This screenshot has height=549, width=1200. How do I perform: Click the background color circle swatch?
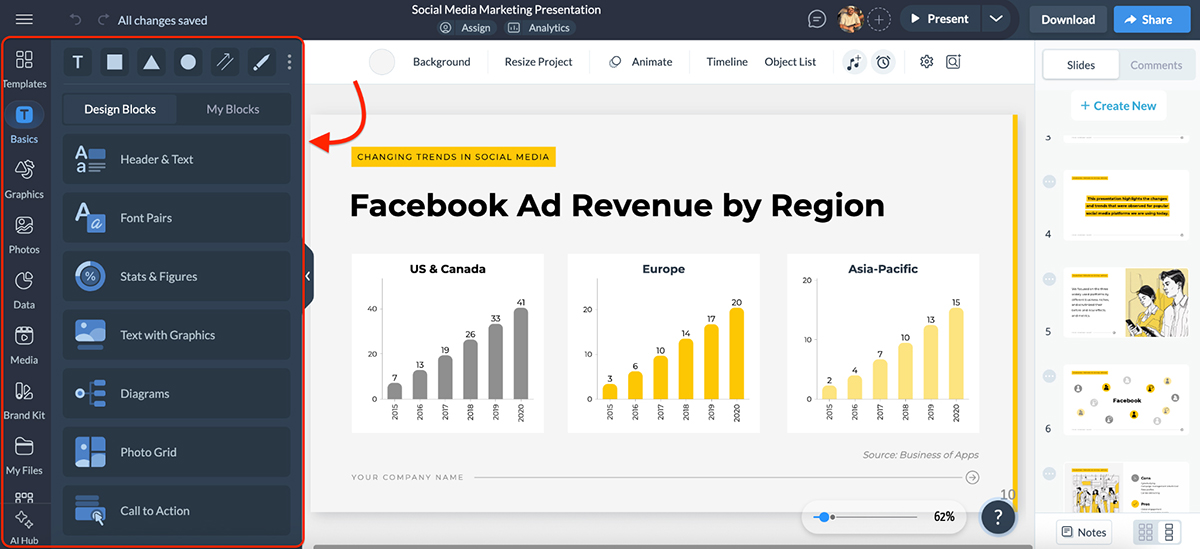pos(382,62)
